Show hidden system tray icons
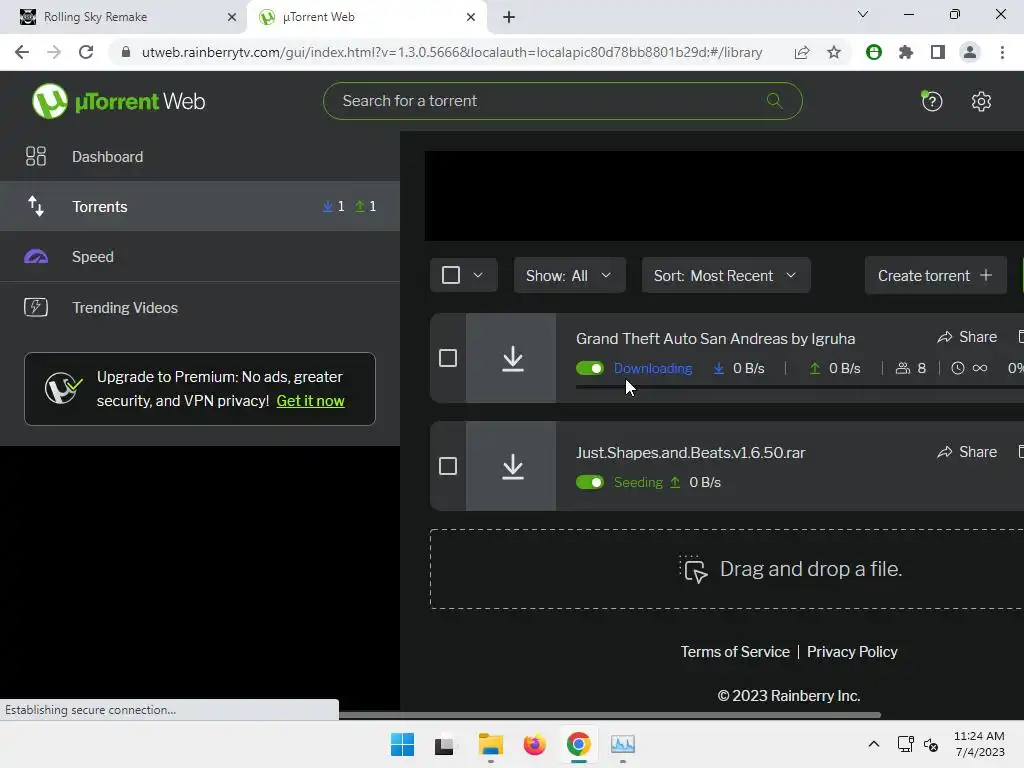Viewport: 1024px width, 768px height. [873, 744]
